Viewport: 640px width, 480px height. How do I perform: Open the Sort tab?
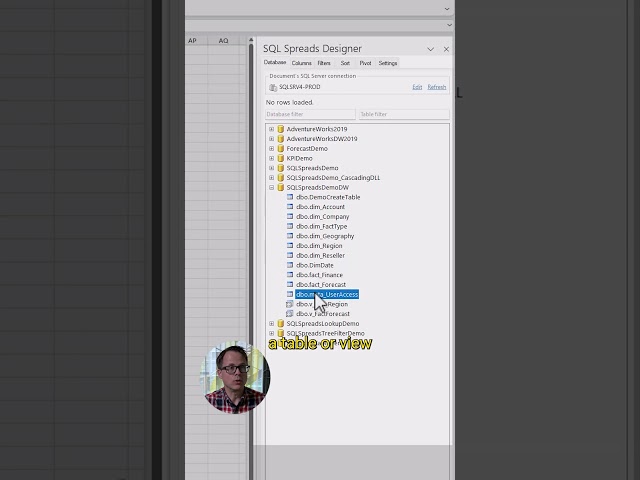point(345,63)
